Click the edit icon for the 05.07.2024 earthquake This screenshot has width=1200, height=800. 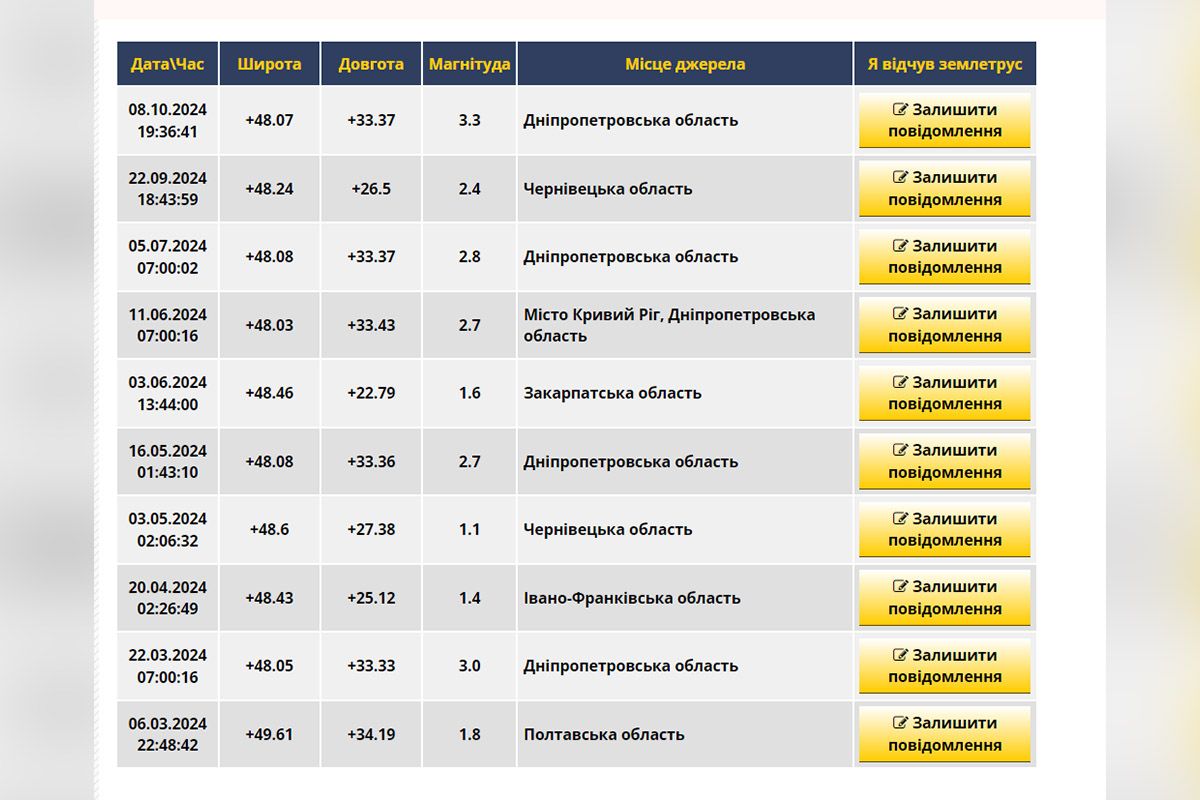point(900,246)
